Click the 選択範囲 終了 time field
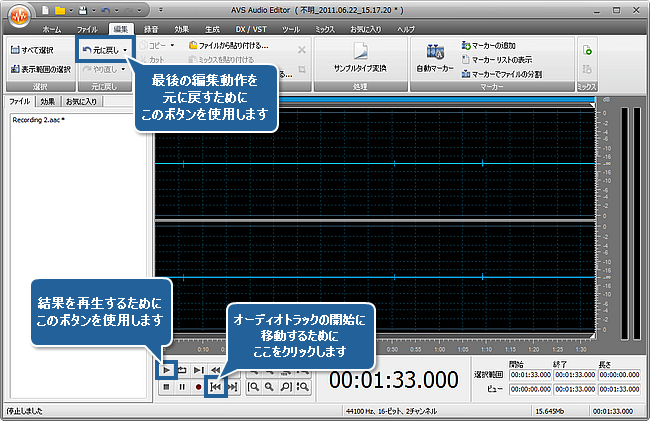 [x=575, y=375]
